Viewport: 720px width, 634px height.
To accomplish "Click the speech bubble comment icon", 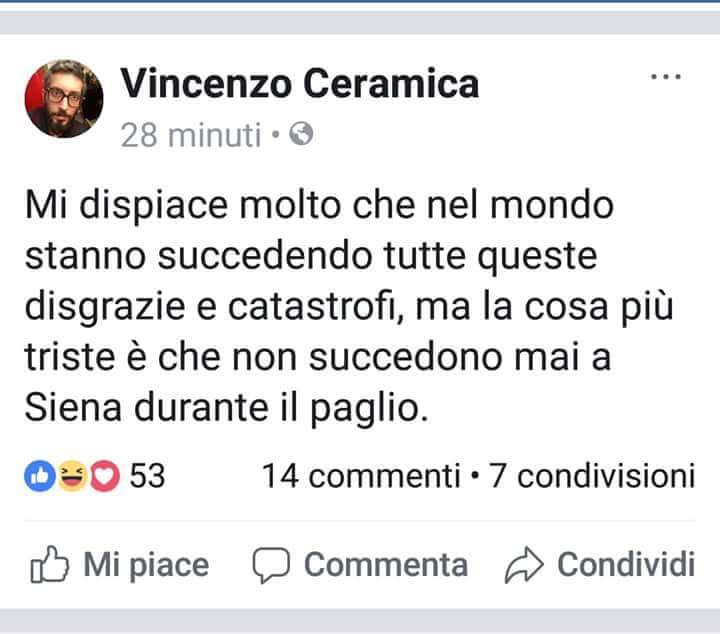I will point(270,566).
